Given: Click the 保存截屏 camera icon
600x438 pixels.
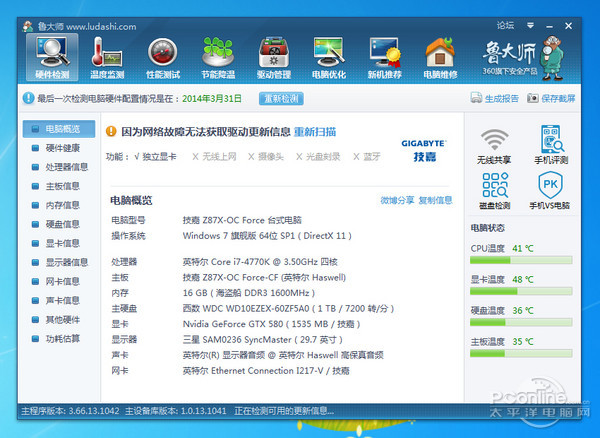Looking at the screenshot, I should (x=533, y=98).
